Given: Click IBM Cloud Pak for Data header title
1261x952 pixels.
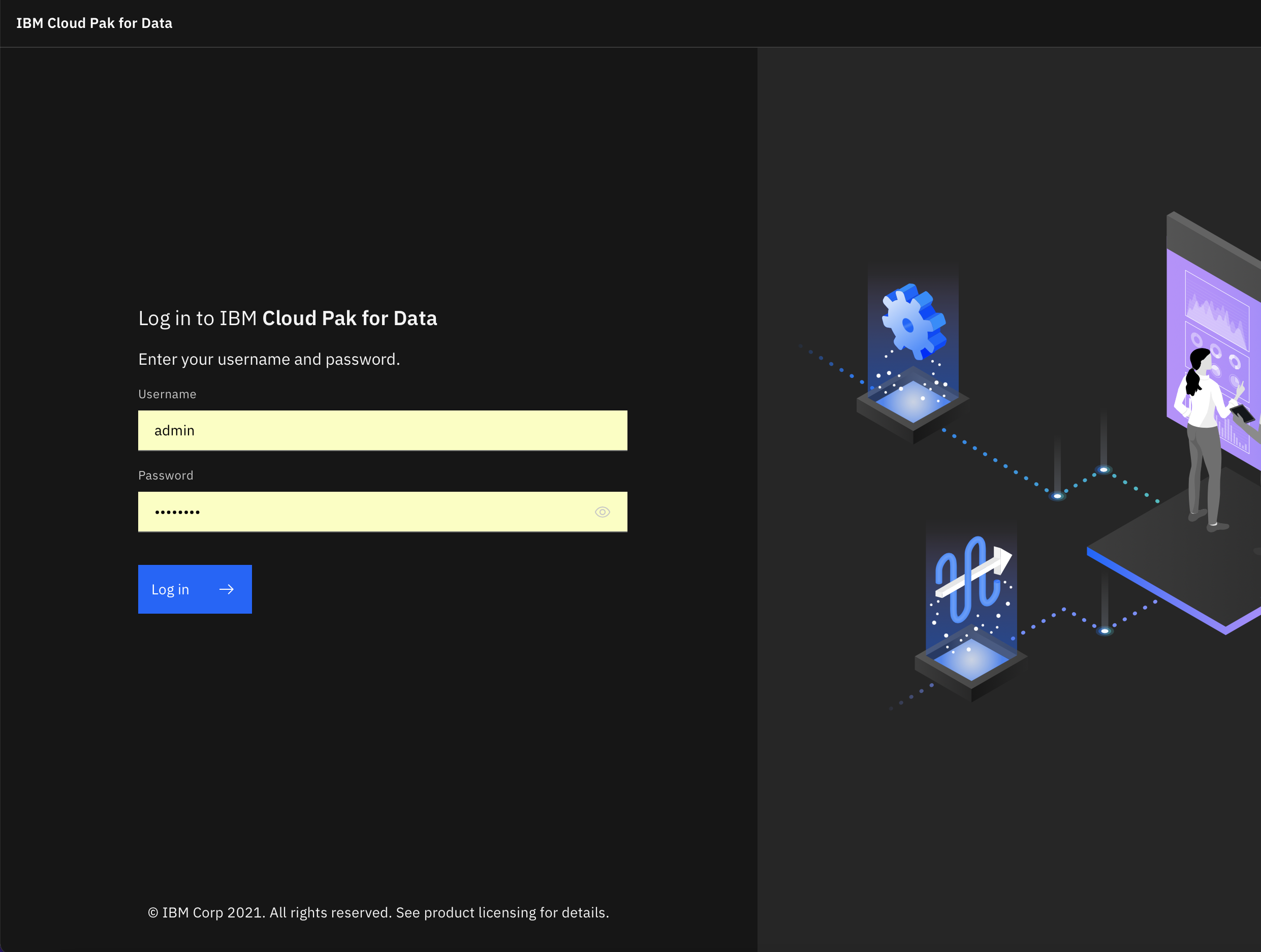Looking at the screenshot, I should click(94, 23).
